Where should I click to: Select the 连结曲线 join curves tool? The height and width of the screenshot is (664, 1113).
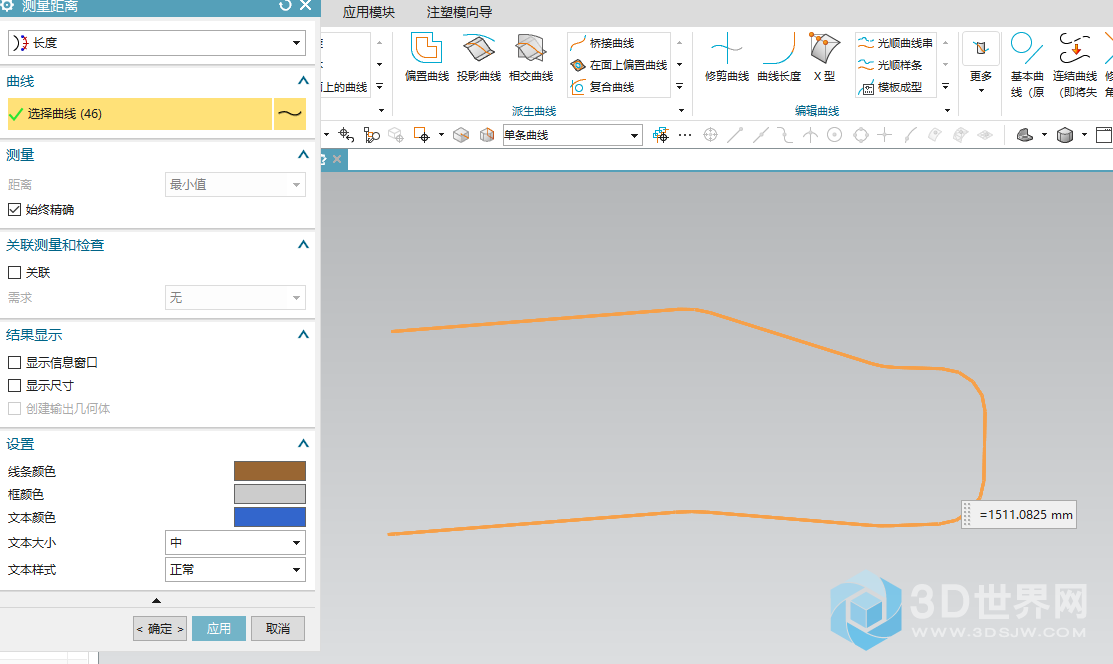[x=1075, y=65]
